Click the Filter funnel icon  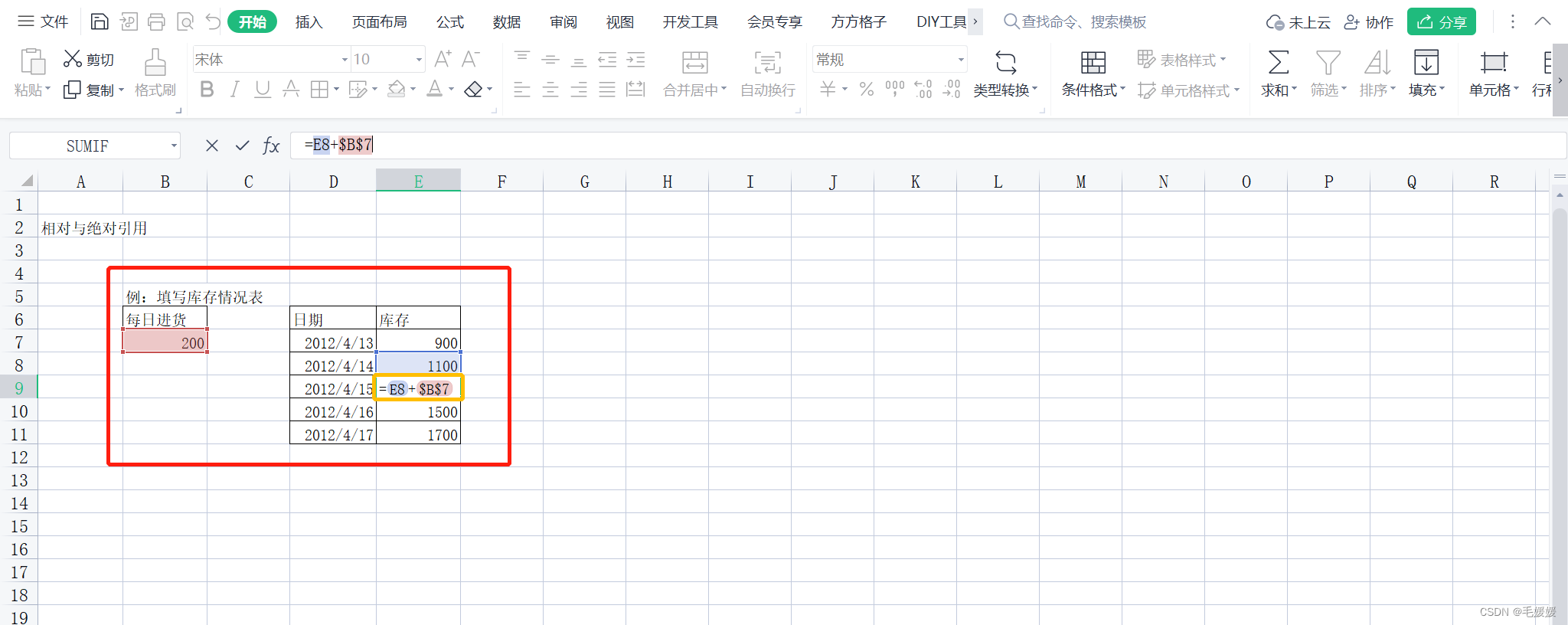1328,62
